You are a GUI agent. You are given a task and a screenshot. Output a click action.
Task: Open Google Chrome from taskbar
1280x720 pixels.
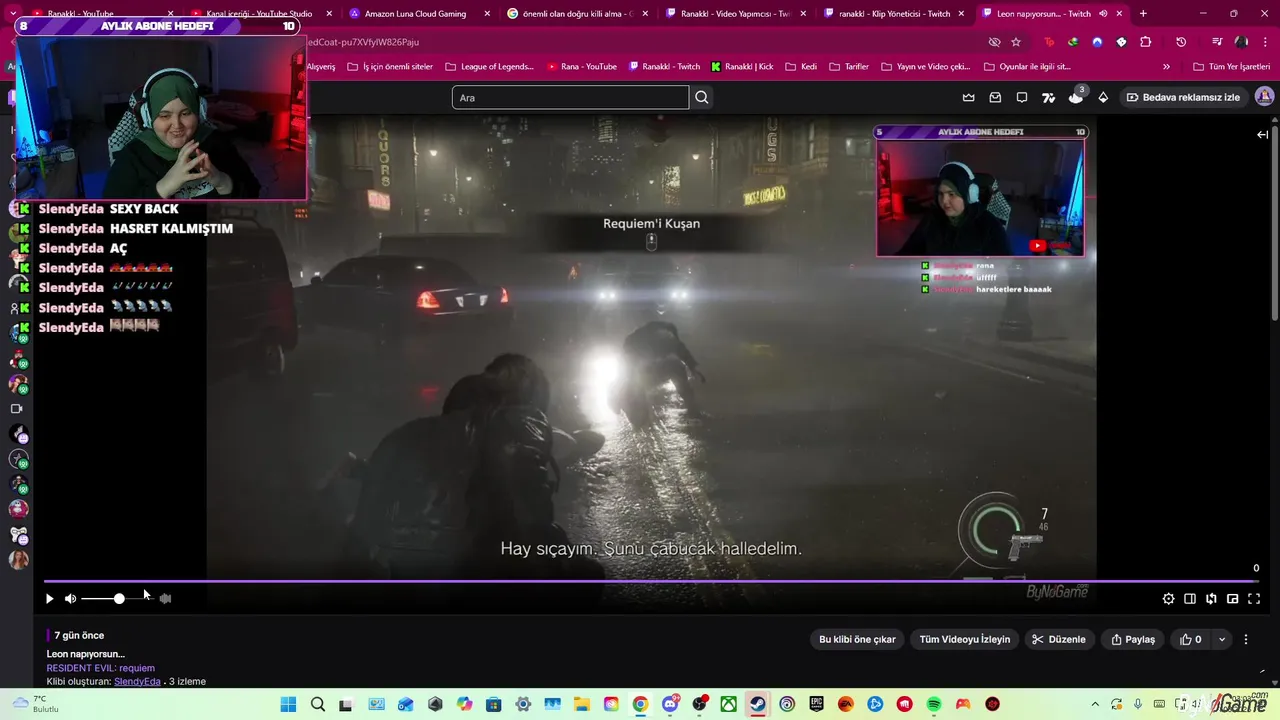click(640, 704)
